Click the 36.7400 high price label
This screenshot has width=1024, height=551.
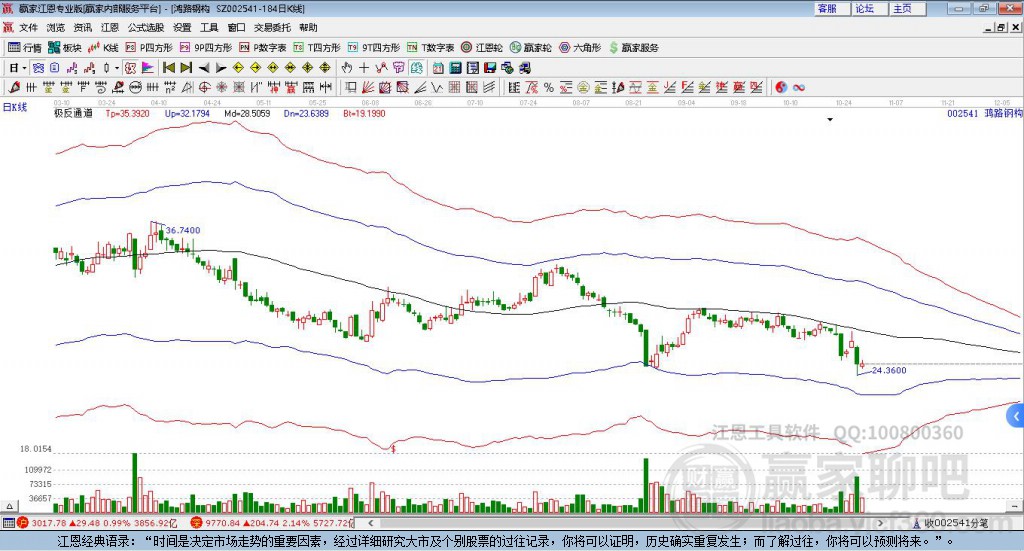pos(182,230)
